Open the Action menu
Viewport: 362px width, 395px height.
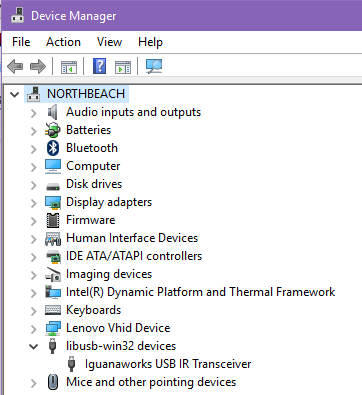(x=63, y=42)
